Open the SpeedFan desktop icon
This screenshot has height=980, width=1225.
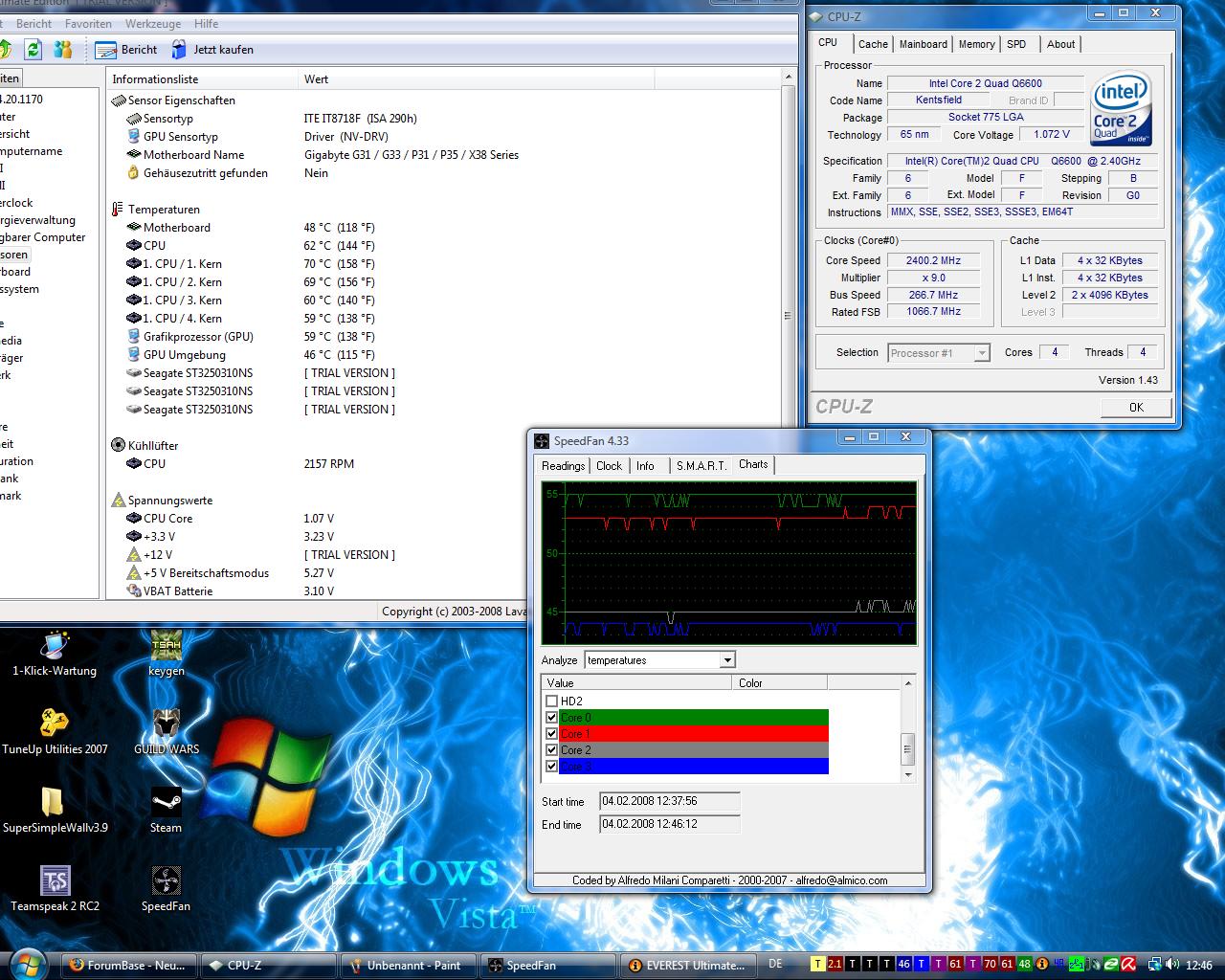[167, 889]
